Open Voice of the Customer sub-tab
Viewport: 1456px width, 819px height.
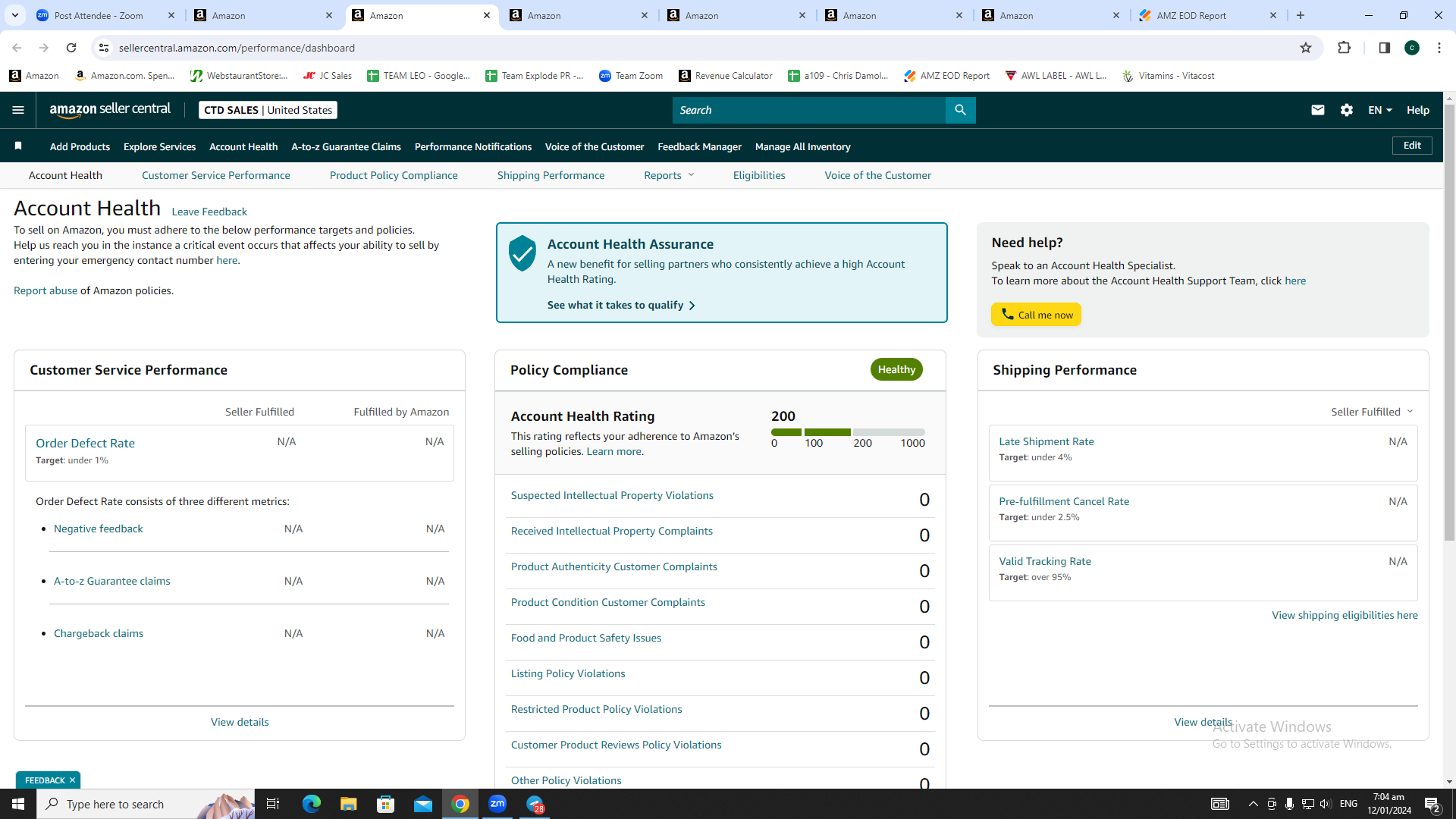pyautogui.click(x=877, y=175)
